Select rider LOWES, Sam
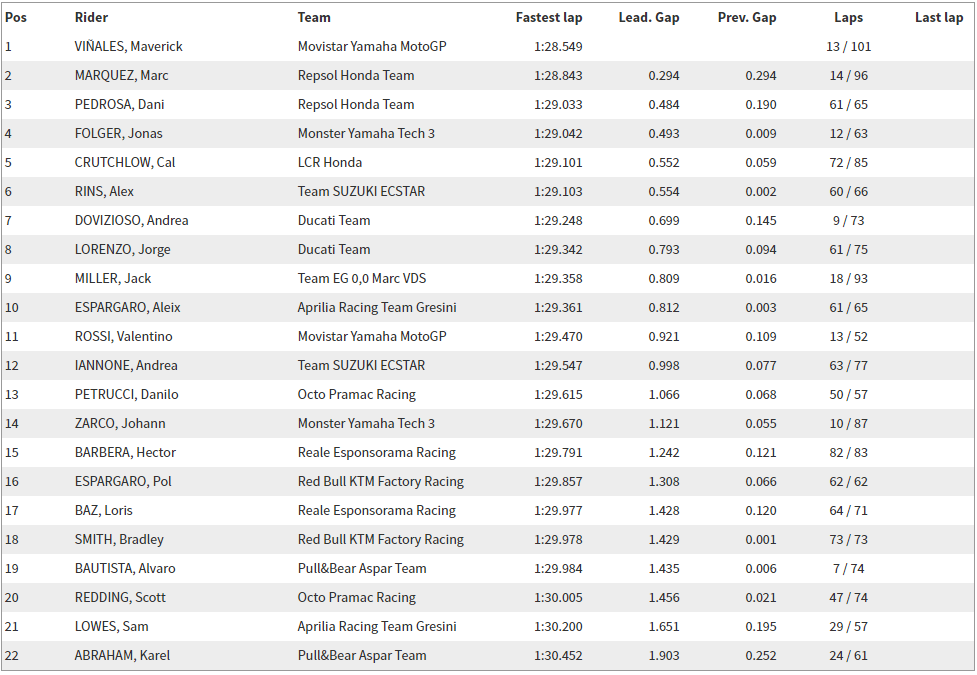The height and width of the screenshot is (675, 977). pyautogui.click(x=112, y=627)
